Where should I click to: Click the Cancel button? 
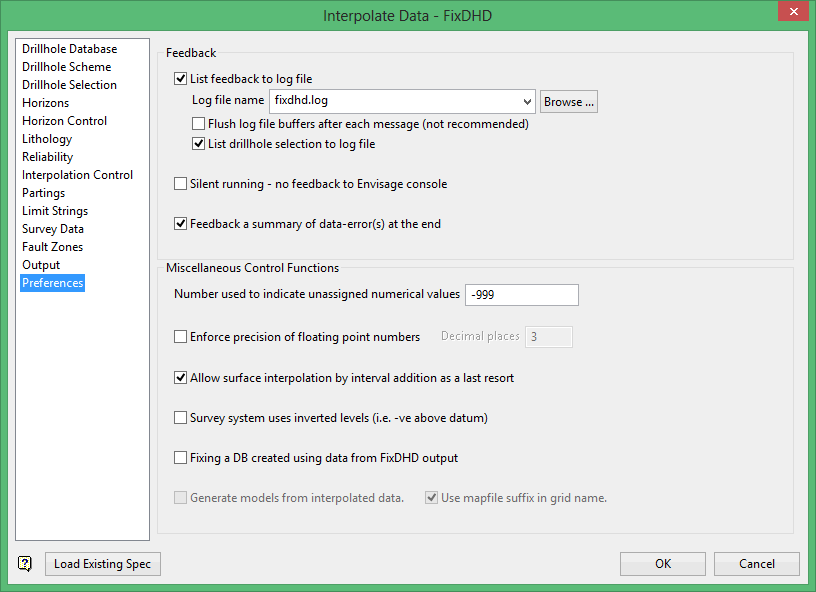pos(757,564)
